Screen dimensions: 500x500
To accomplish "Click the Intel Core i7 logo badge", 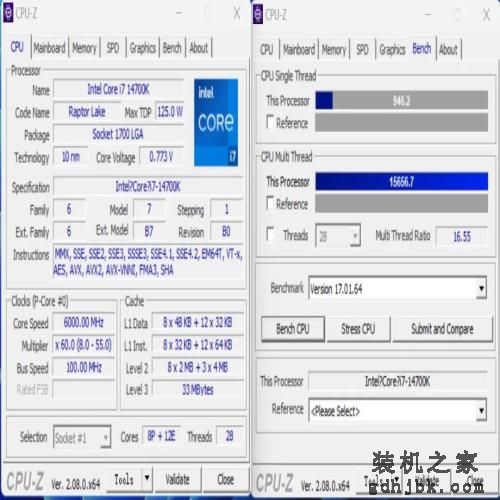I will (x=216, y=122).
